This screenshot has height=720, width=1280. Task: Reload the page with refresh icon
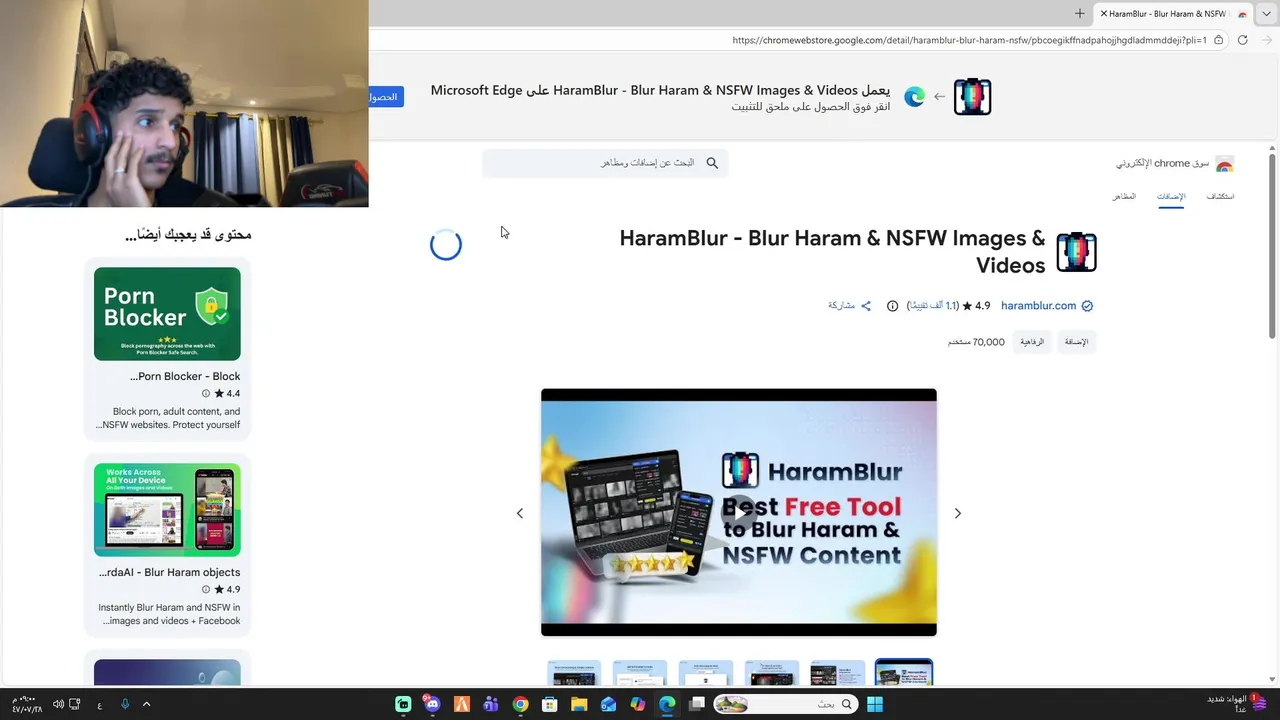point(1242,40)
